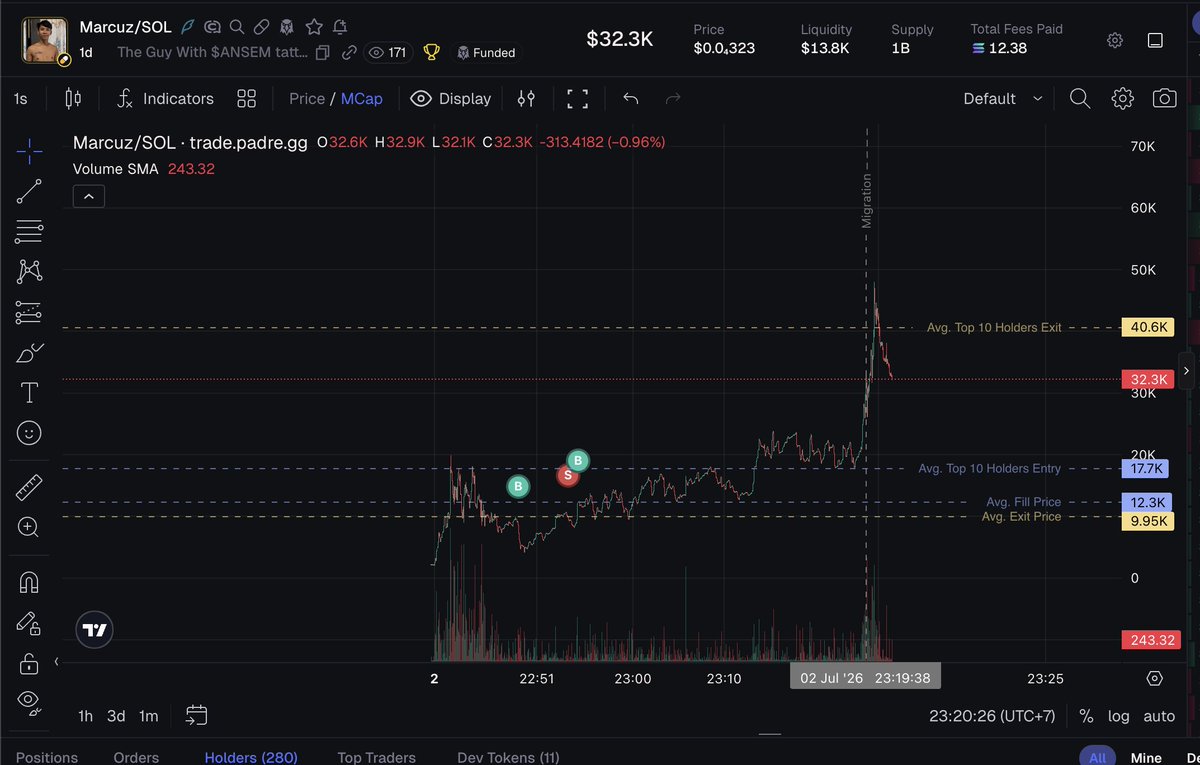The width and height of the screenshot is (1200, 765).
Task: Switch the chart to MCap mode
Action: point(361,98)
